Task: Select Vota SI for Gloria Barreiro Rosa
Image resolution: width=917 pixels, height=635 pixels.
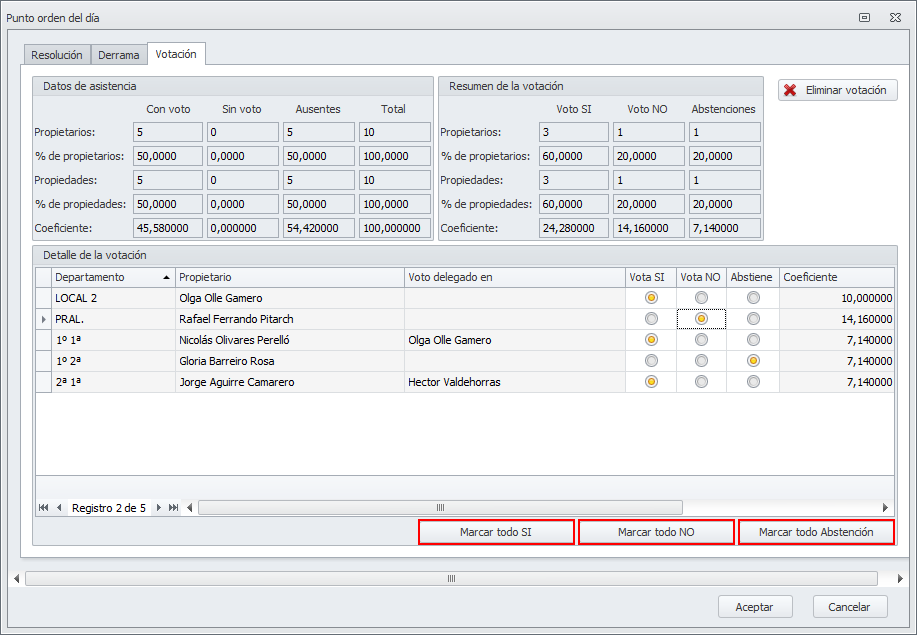Action: pos(651,361)
